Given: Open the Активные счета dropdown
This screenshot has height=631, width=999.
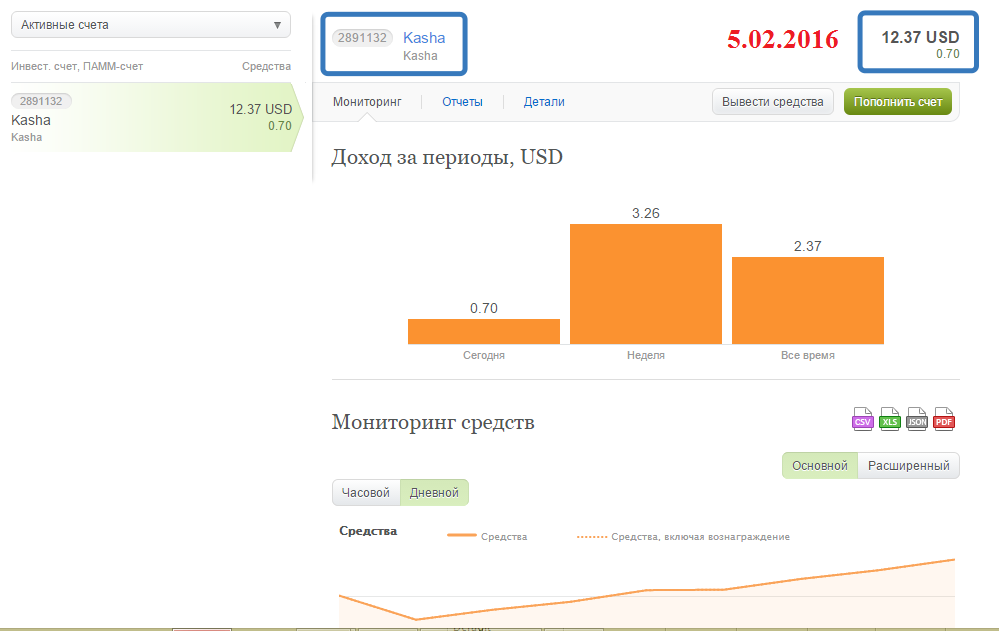Looking at the screenshot, I should coord(151,25).
